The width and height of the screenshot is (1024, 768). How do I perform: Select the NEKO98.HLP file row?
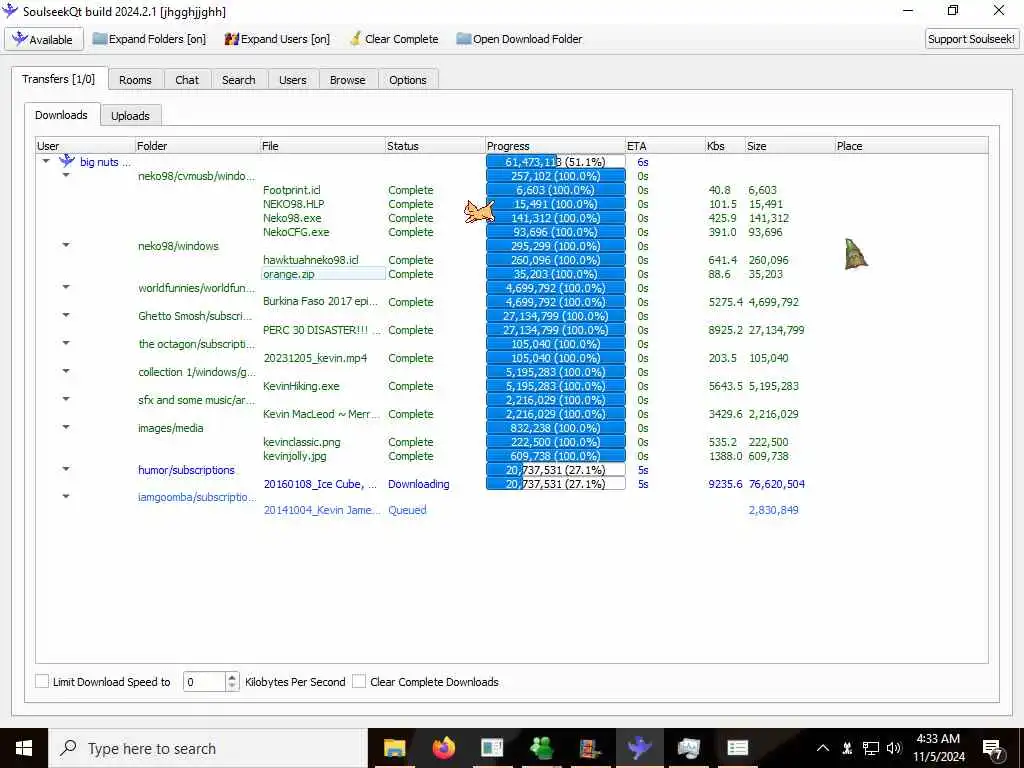coord(294,204)
